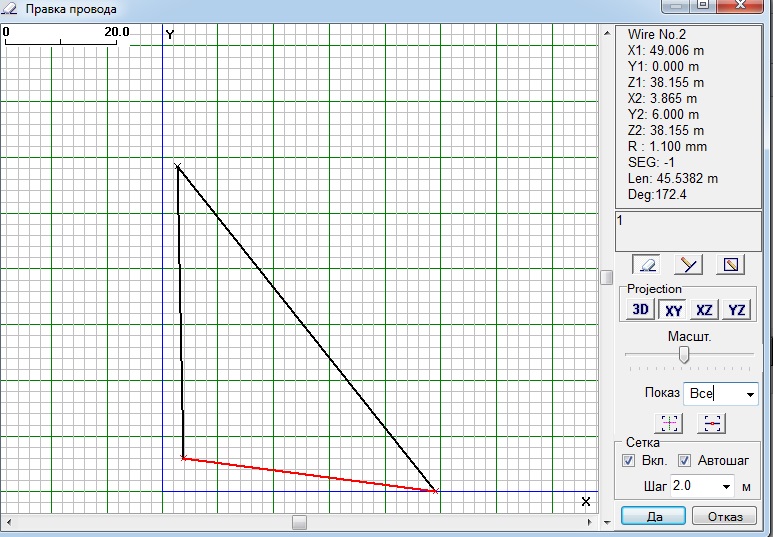The width and height of the screenshot is (773, 537).
Task: Click the vertical scrollbar thumb
Action: tap(607, 277)
